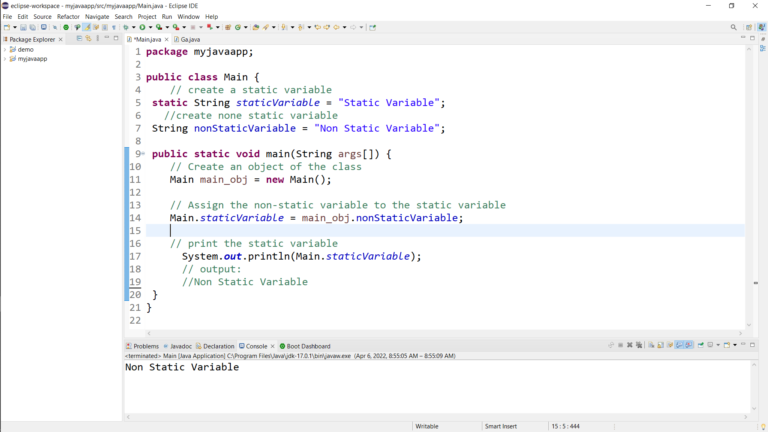Image resolution: width=768 pixels, height=432 pixels.
Task: Click the New file toolbar icon
Action: [6, 27]
